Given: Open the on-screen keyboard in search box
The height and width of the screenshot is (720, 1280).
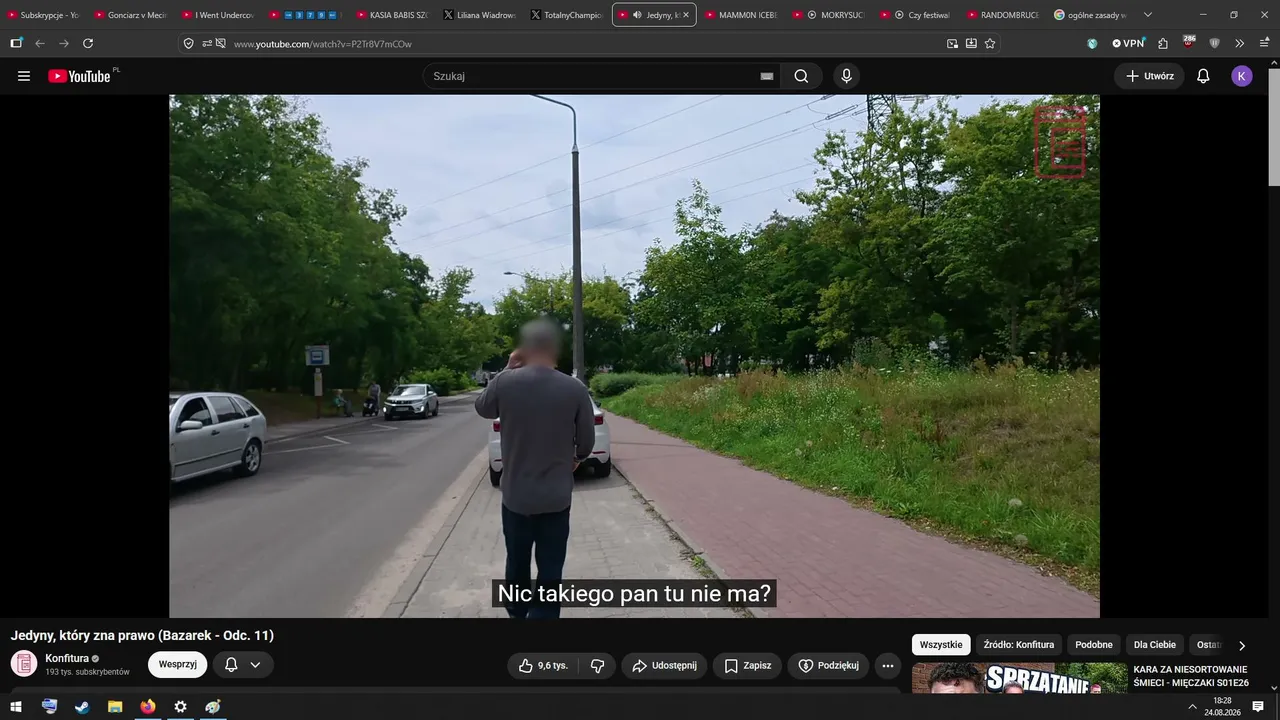Looking at the screenshot, I should (767, 76).
